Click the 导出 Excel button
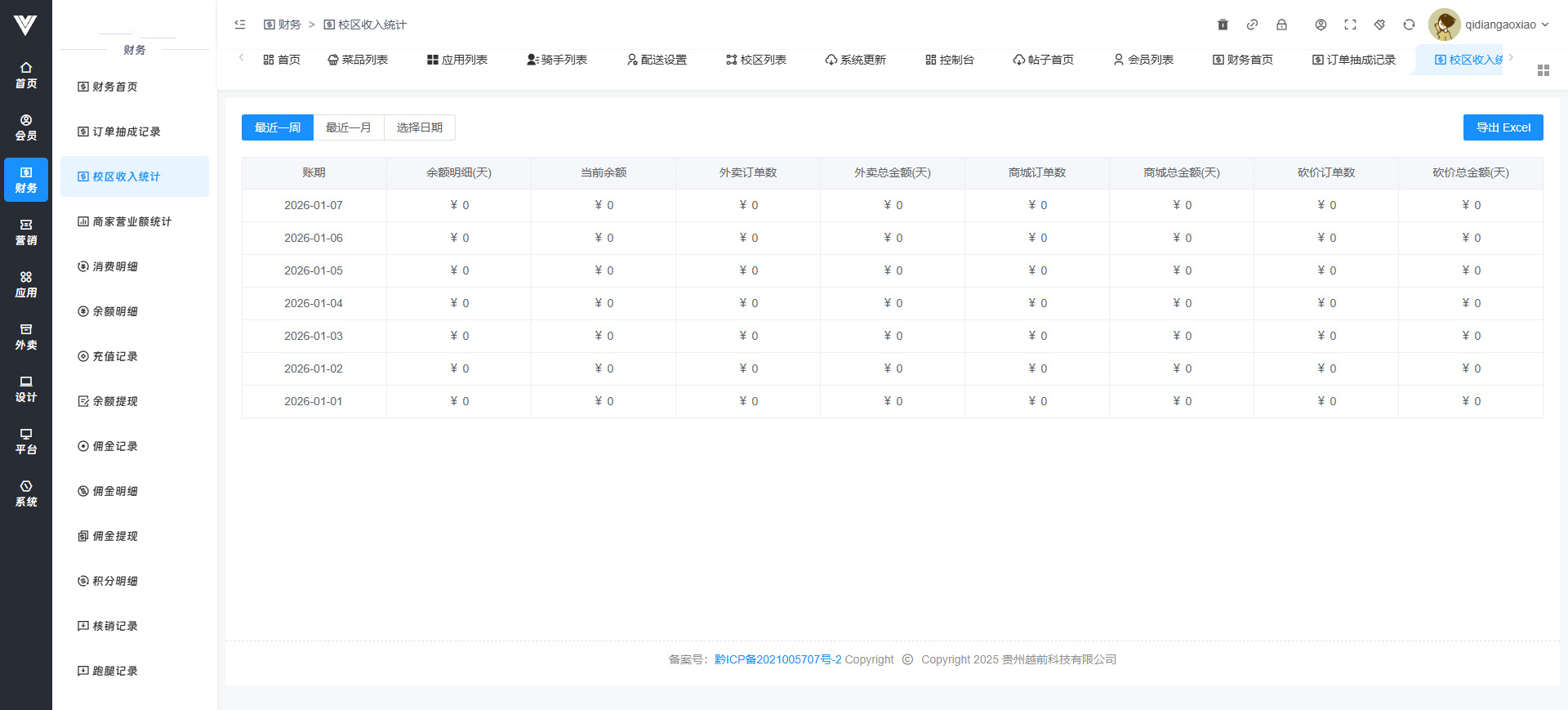 [x=1503, y=127]
